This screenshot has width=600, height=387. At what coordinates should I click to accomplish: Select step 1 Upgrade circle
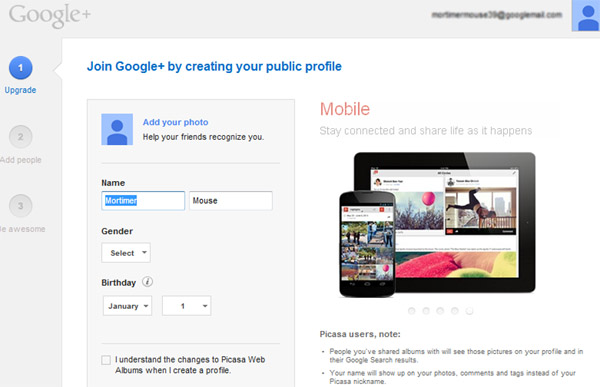(x=21, y=68)
